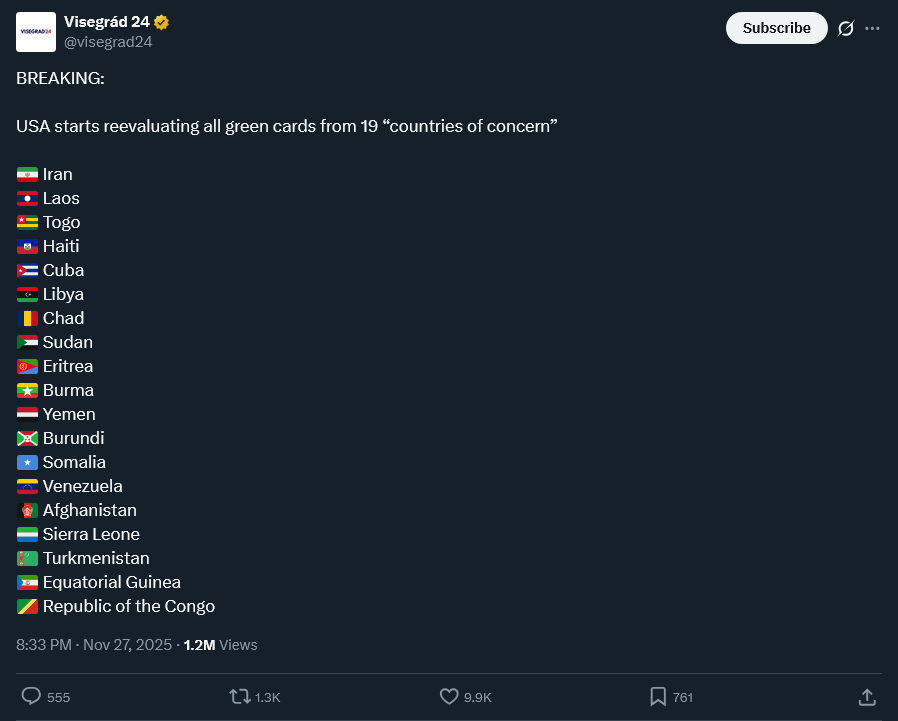Open the three-dot more options menu
This screenshot has width=898, height=721.
click(x=872, y=28)
